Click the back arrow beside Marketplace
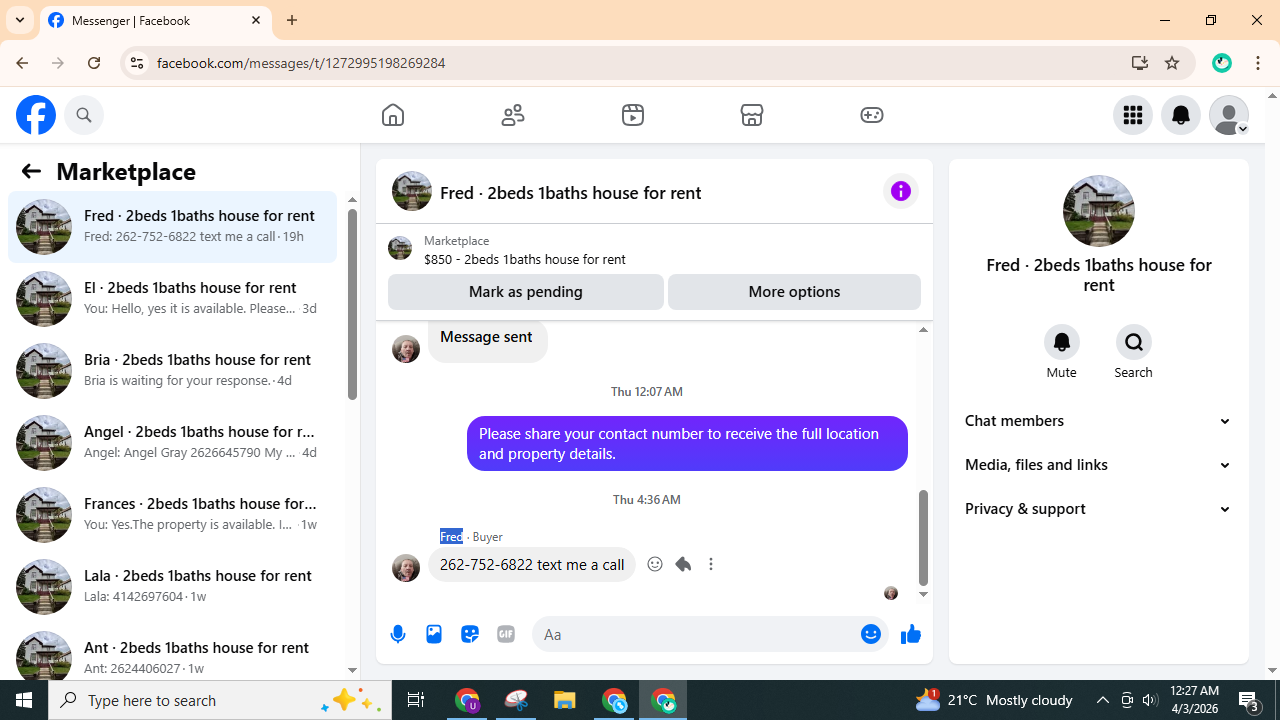1280x720 pixels. [31, 171]
